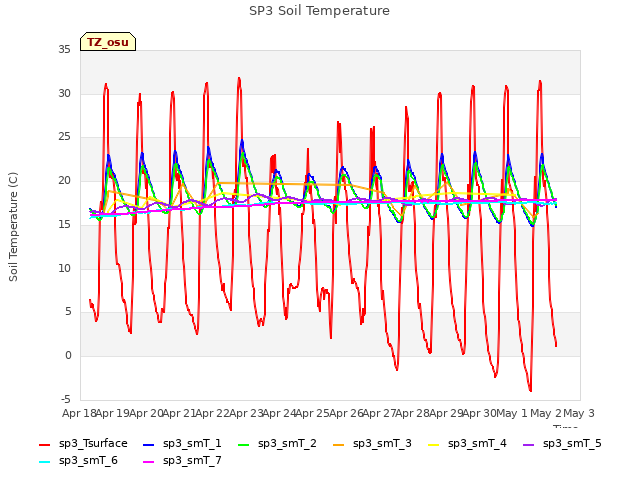The height and width of the screenshot is (480, 640).
Task: Toggle sp3_smT_5 legend entry
Action: click(x=562, y=444)
